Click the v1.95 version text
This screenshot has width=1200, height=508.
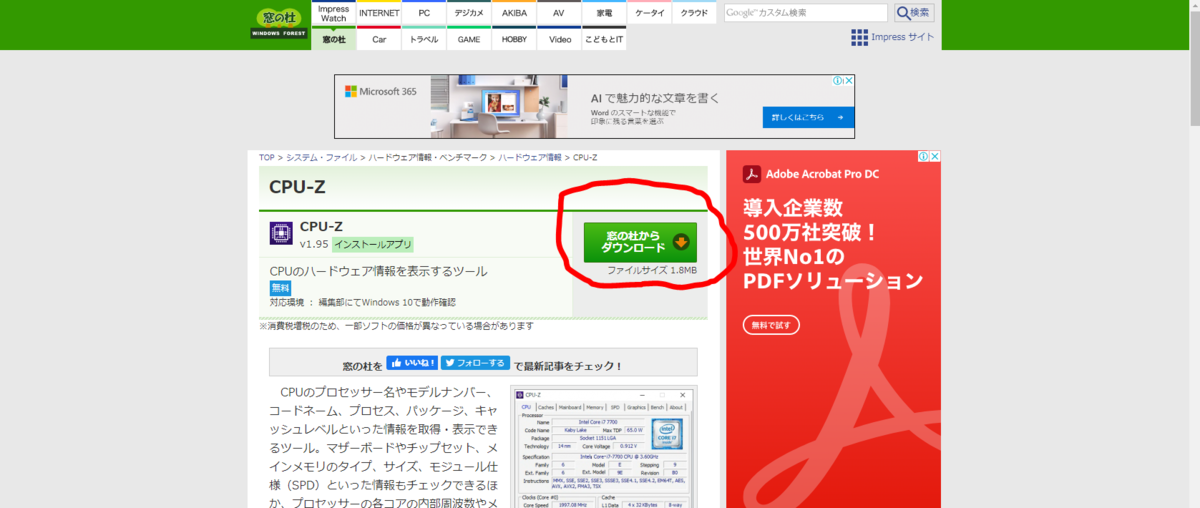(314, 244)
